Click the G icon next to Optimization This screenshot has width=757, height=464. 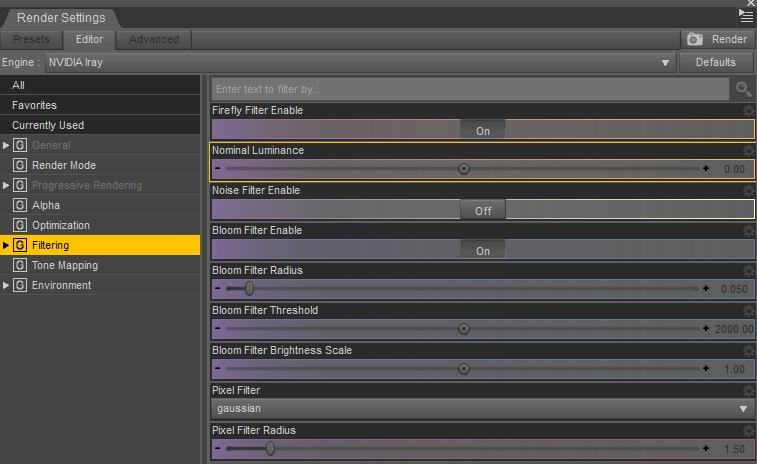pyautogui.click(x=20, y=225)
